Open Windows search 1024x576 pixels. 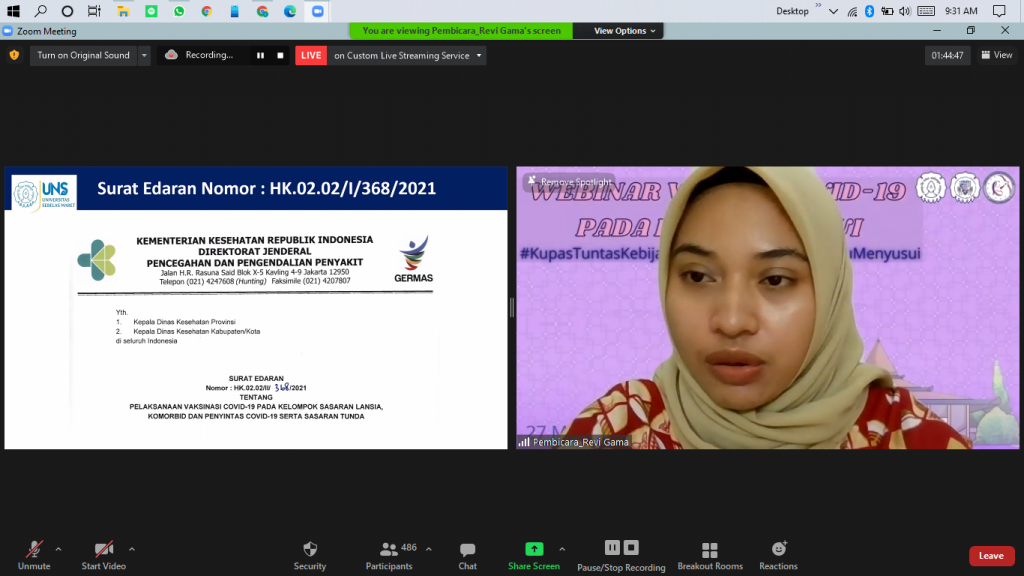[x=40, y=11]
